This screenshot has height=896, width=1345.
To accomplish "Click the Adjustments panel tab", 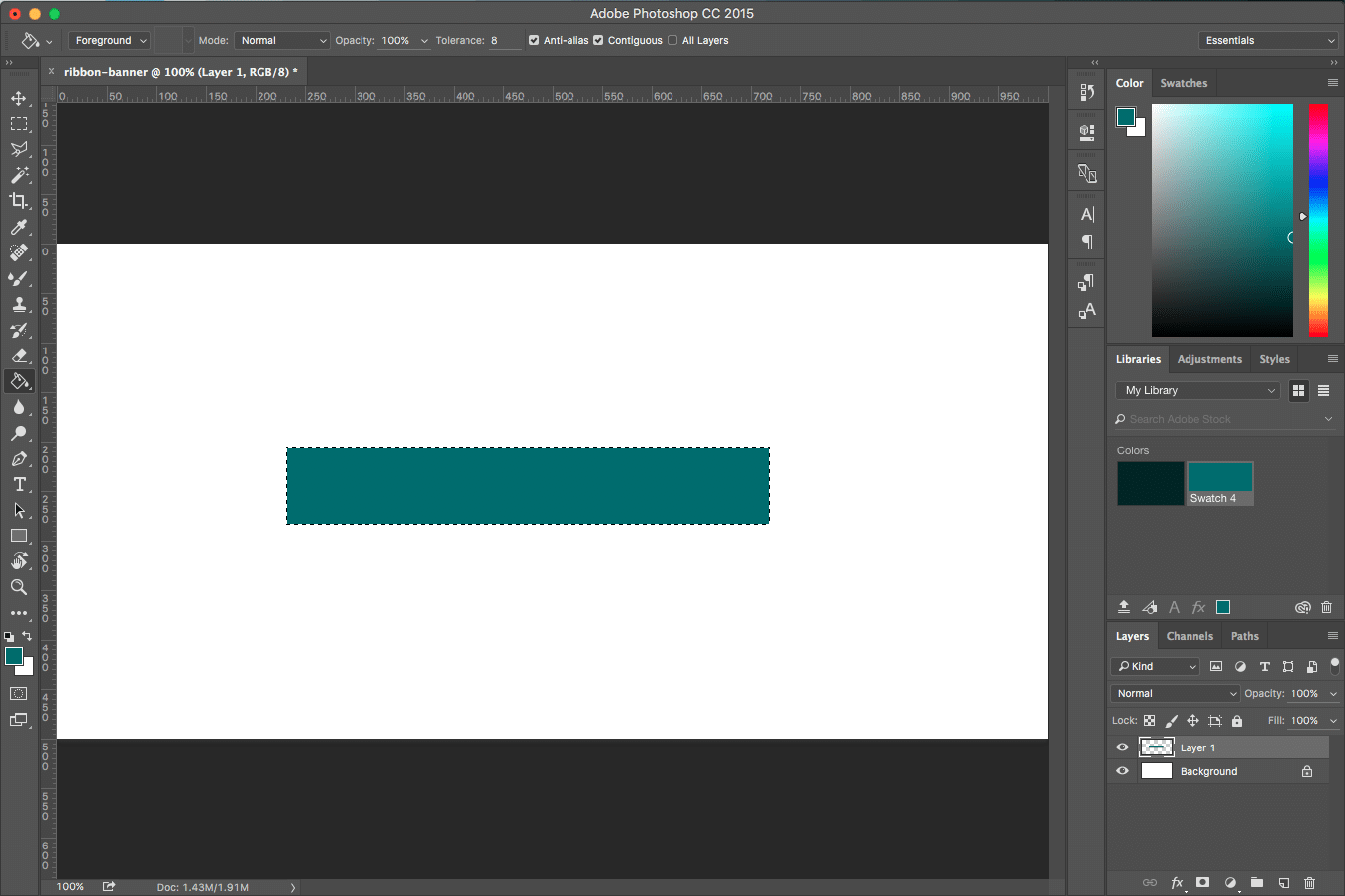I will click(1208, 359).
